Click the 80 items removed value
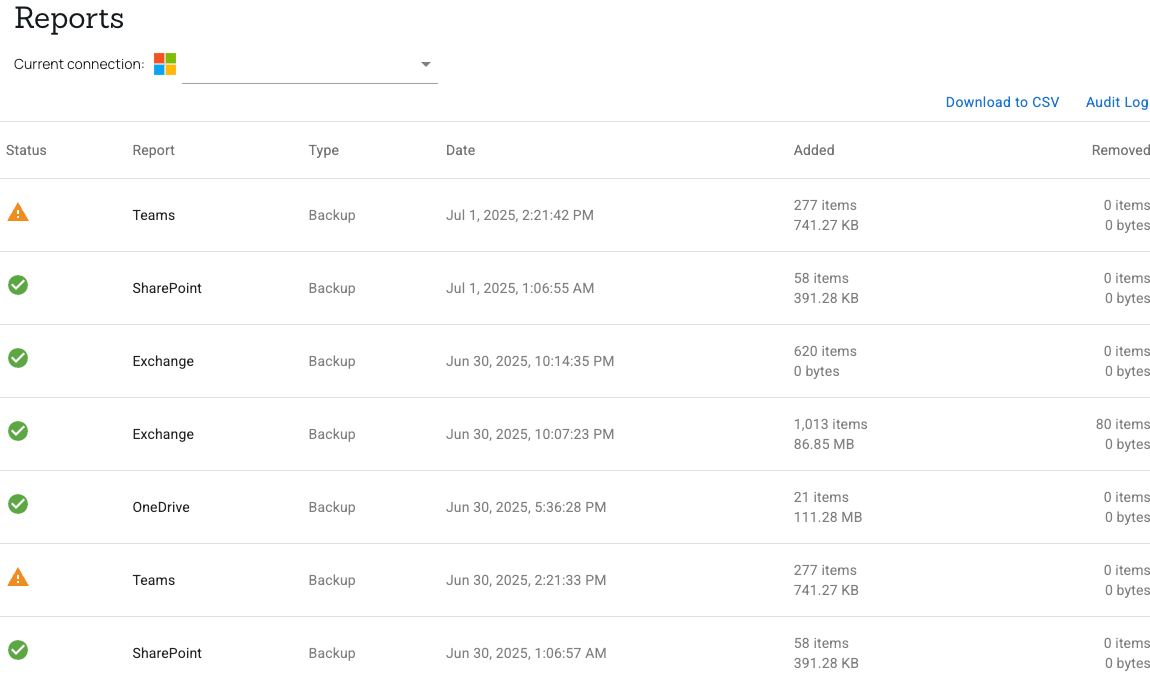 (x=1122, y=424)
